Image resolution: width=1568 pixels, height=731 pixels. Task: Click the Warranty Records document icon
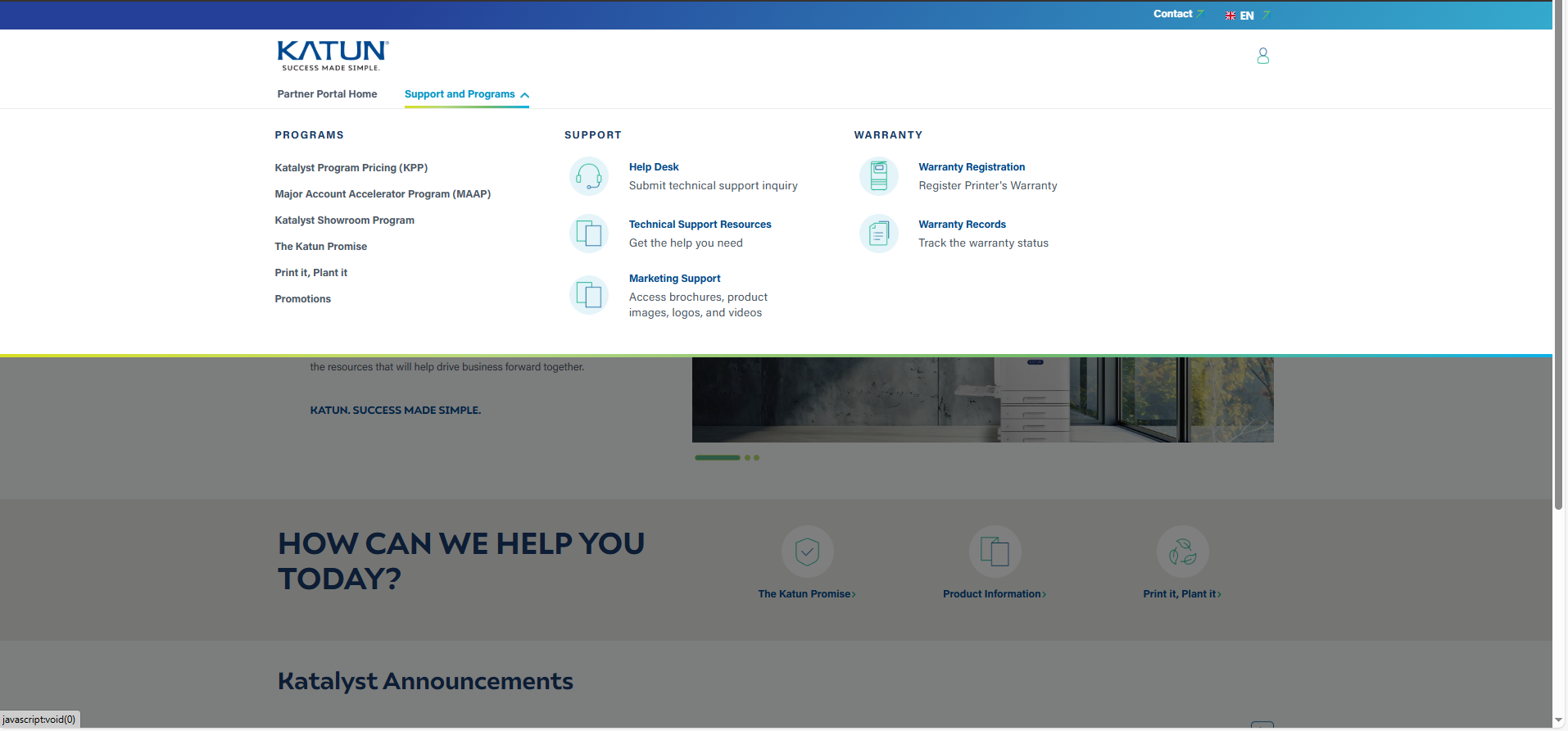click(x=879, y=234)
